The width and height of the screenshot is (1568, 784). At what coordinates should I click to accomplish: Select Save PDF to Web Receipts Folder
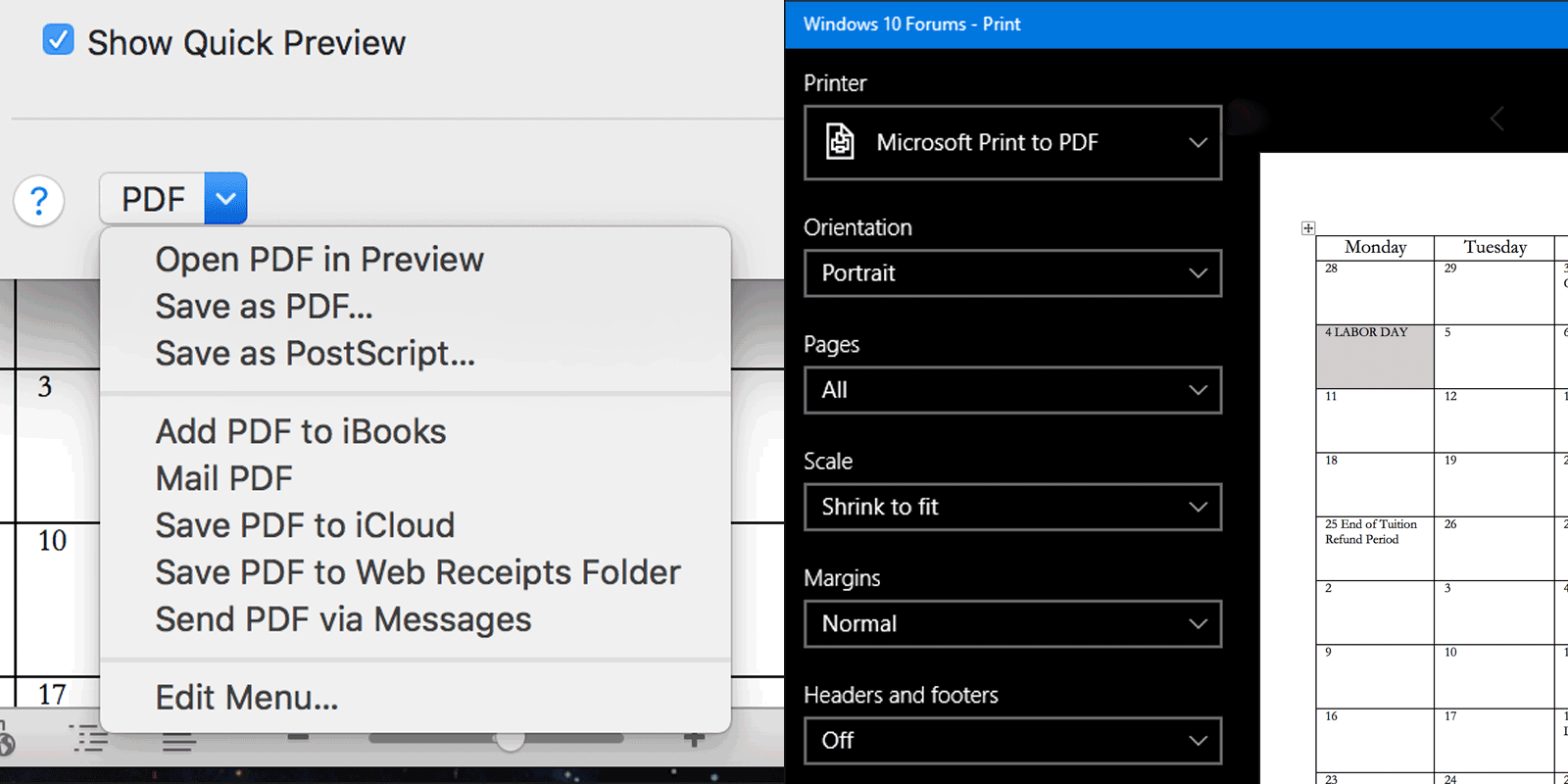(417, 573)
